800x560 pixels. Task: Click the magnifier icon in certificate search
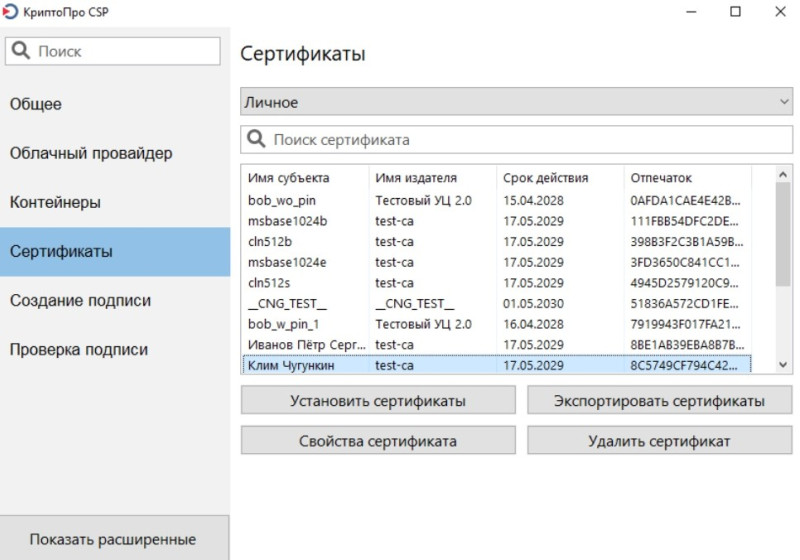256,139
